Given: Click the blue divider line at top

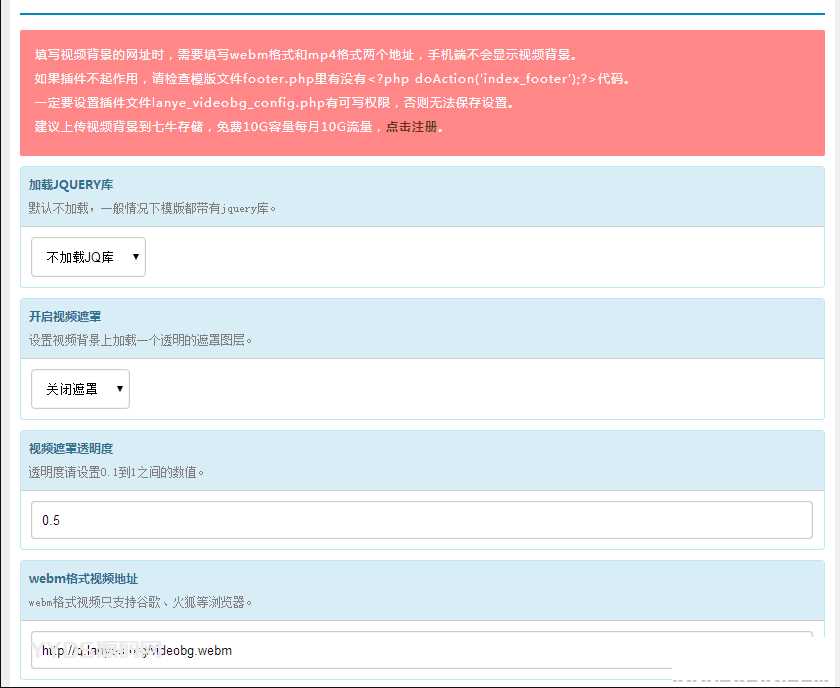Looking at the screenshot, I should tap(421, 14).
